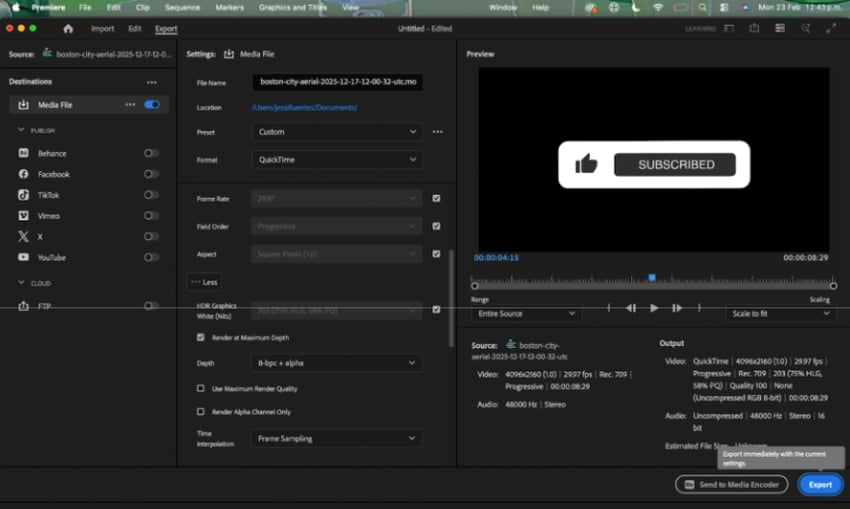Switch to the Import tab

[x=102, y=29]
